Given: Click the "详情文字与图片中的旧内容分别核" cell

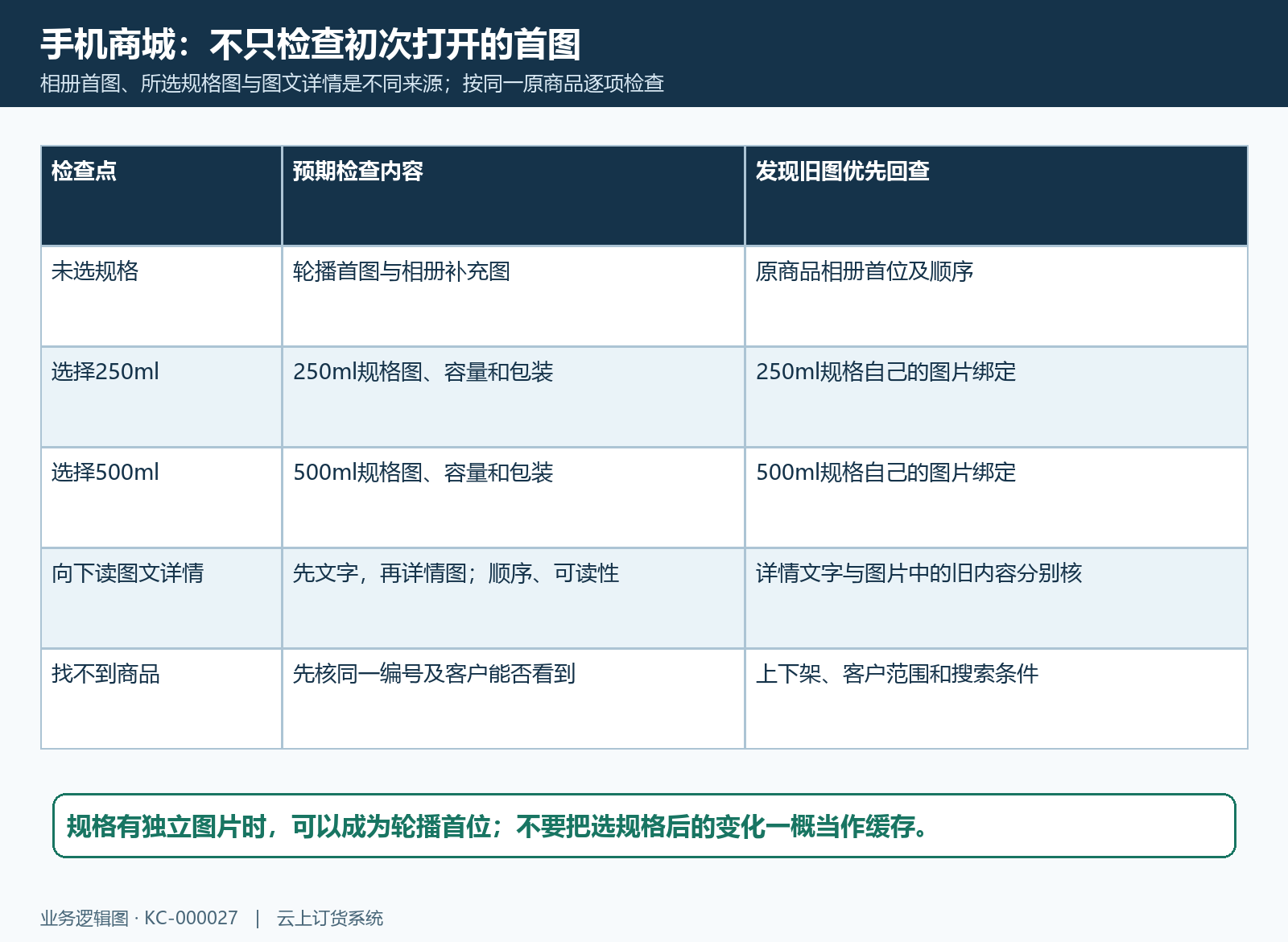Looking at the screenshot, I should pyautogui.click(x=996, y=598).
